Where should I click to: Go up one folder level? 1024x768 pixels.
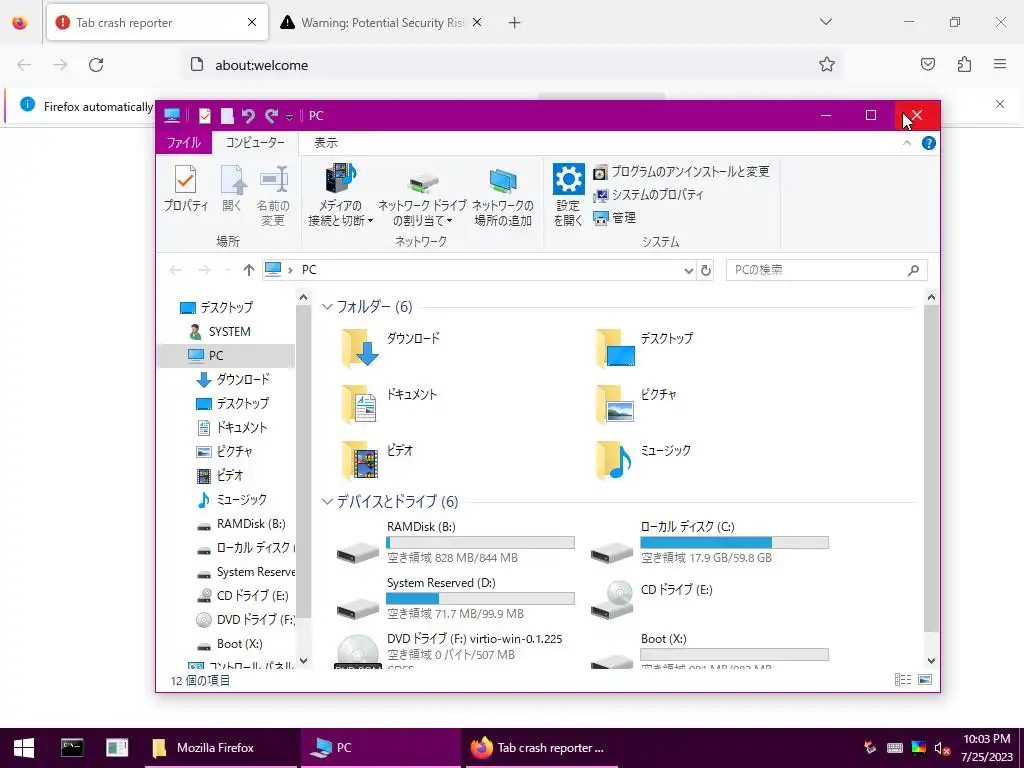coord(248,270)
